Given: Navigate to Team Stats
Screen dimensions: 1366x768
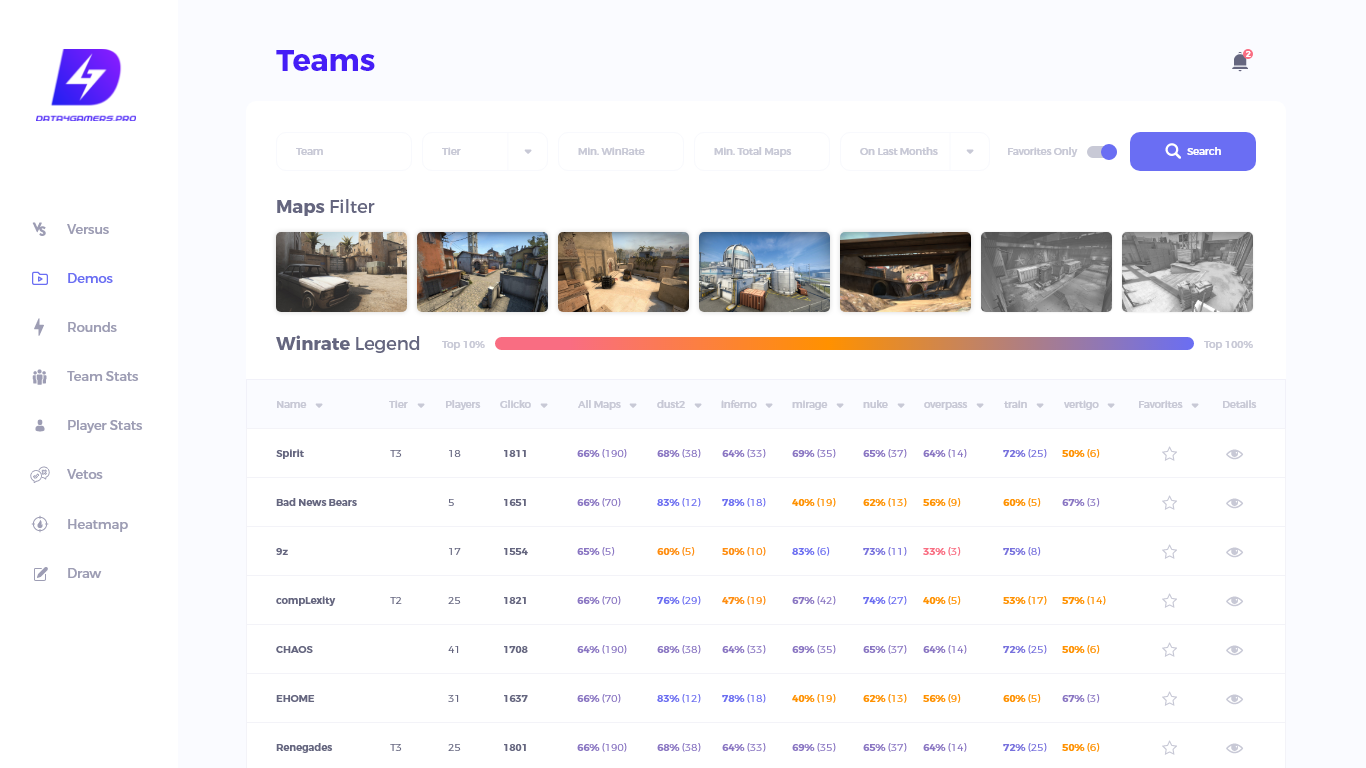Looking at the screenshot, I should click(103, 376).
